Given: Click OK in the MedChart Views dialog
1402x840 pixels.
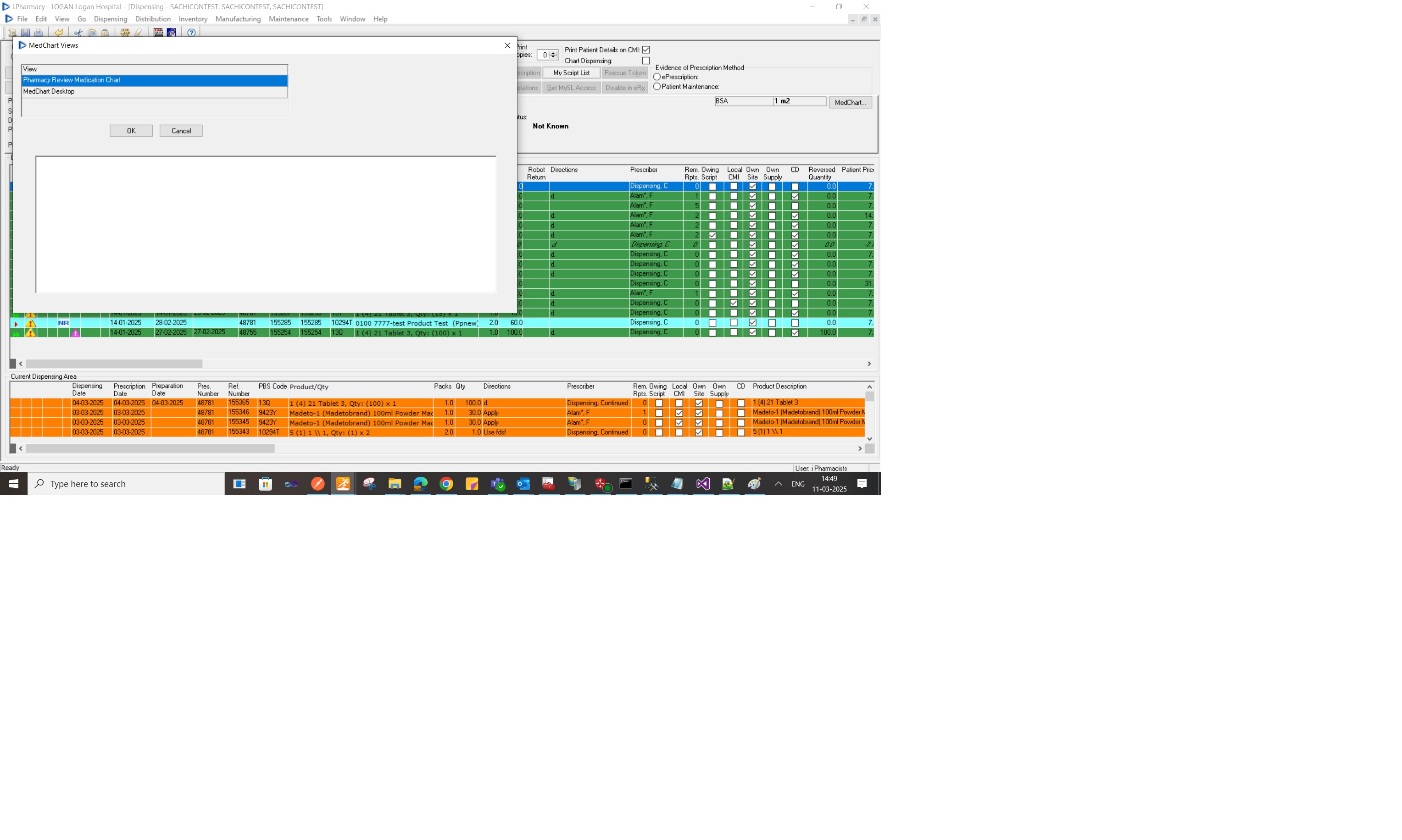Looking at the screenshot, I should [131, 131].
